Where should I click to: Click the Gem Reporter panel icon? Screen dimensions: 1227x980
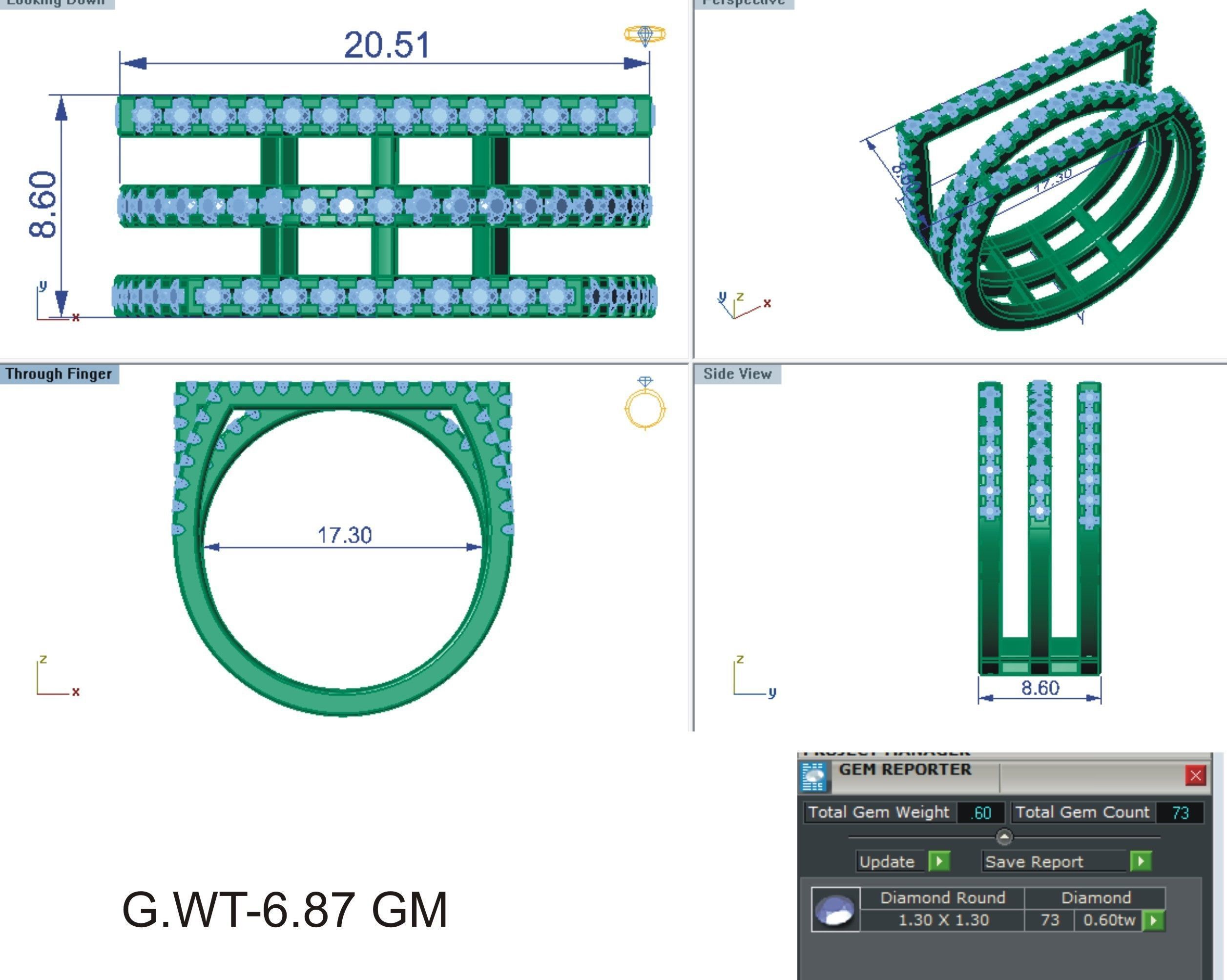pyautogui.click(x=813, y=777)
